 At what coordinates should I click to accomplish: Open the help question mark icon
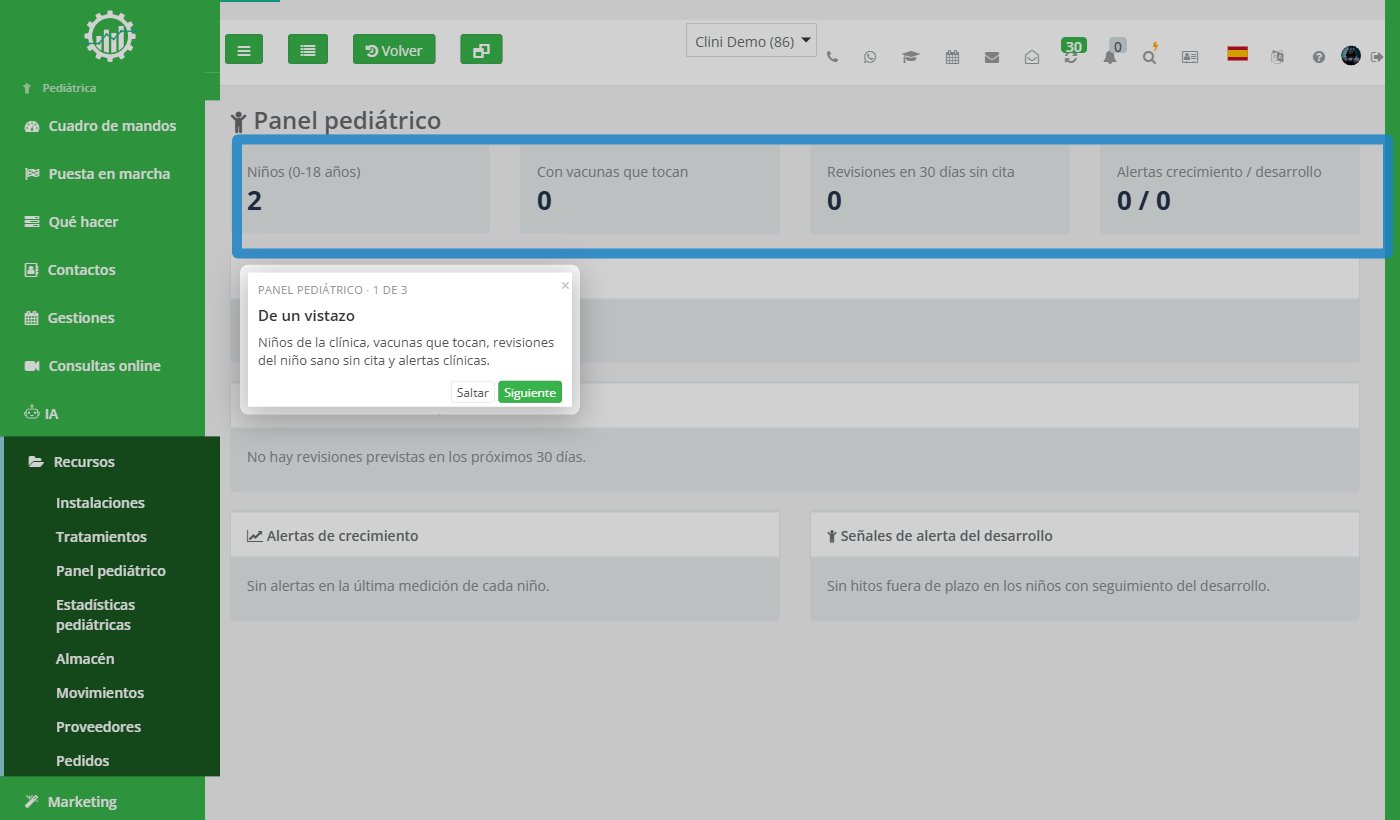(x=1319, y=57)
